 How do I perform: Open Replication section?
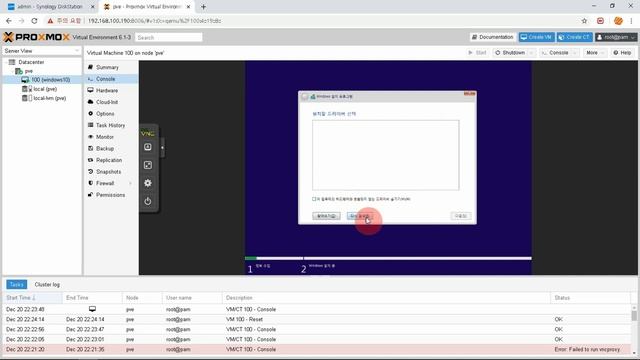pos(109,160)
